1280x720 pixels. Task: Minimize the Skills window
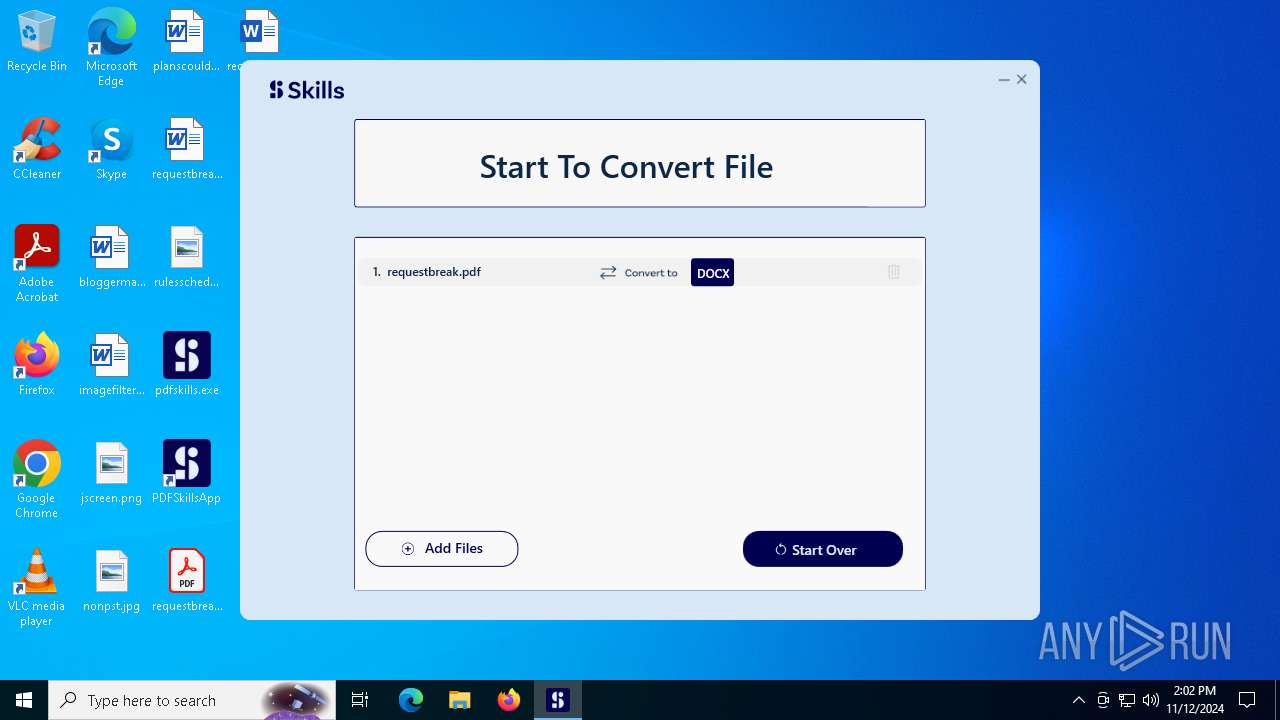coord(1004,80)
